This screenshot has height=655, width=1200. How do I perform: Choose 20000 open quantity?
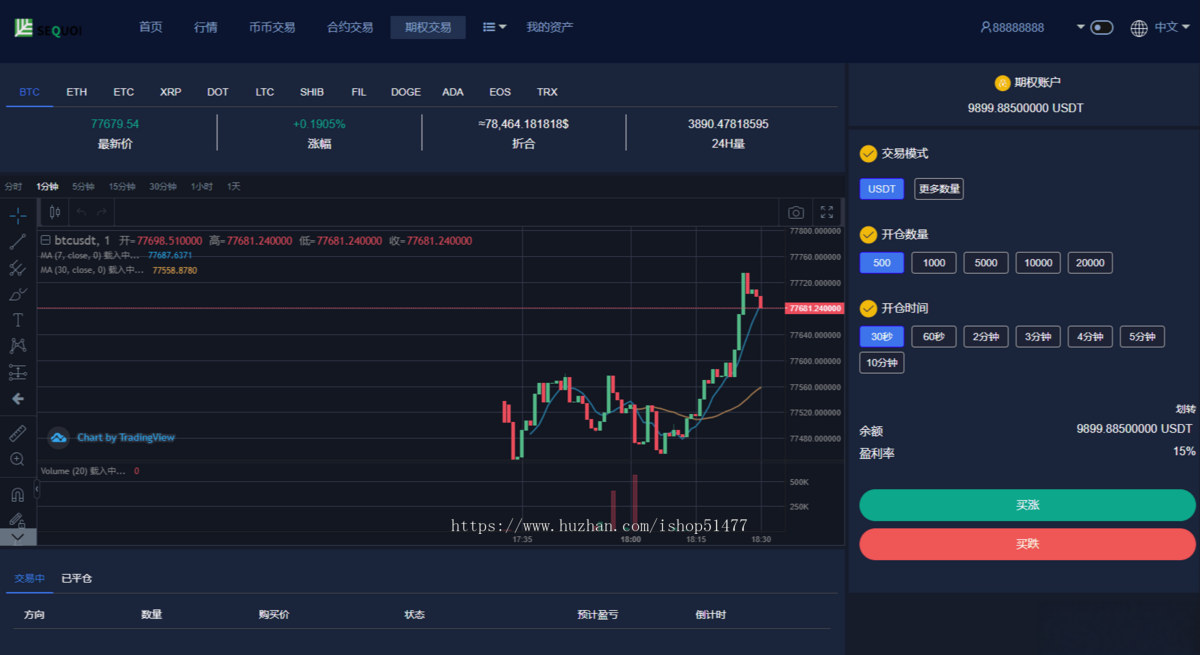pyautogui.click(x=1090, y=263)
